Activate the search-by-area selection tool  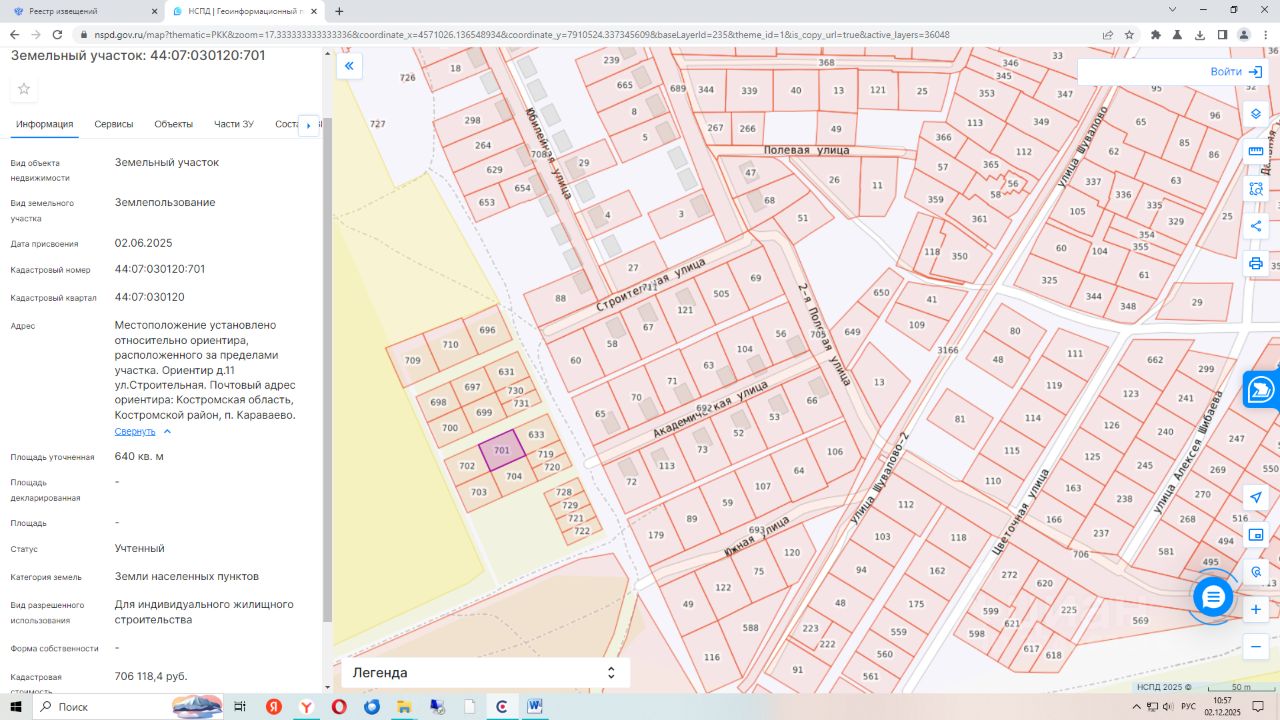click(1256, 189)
